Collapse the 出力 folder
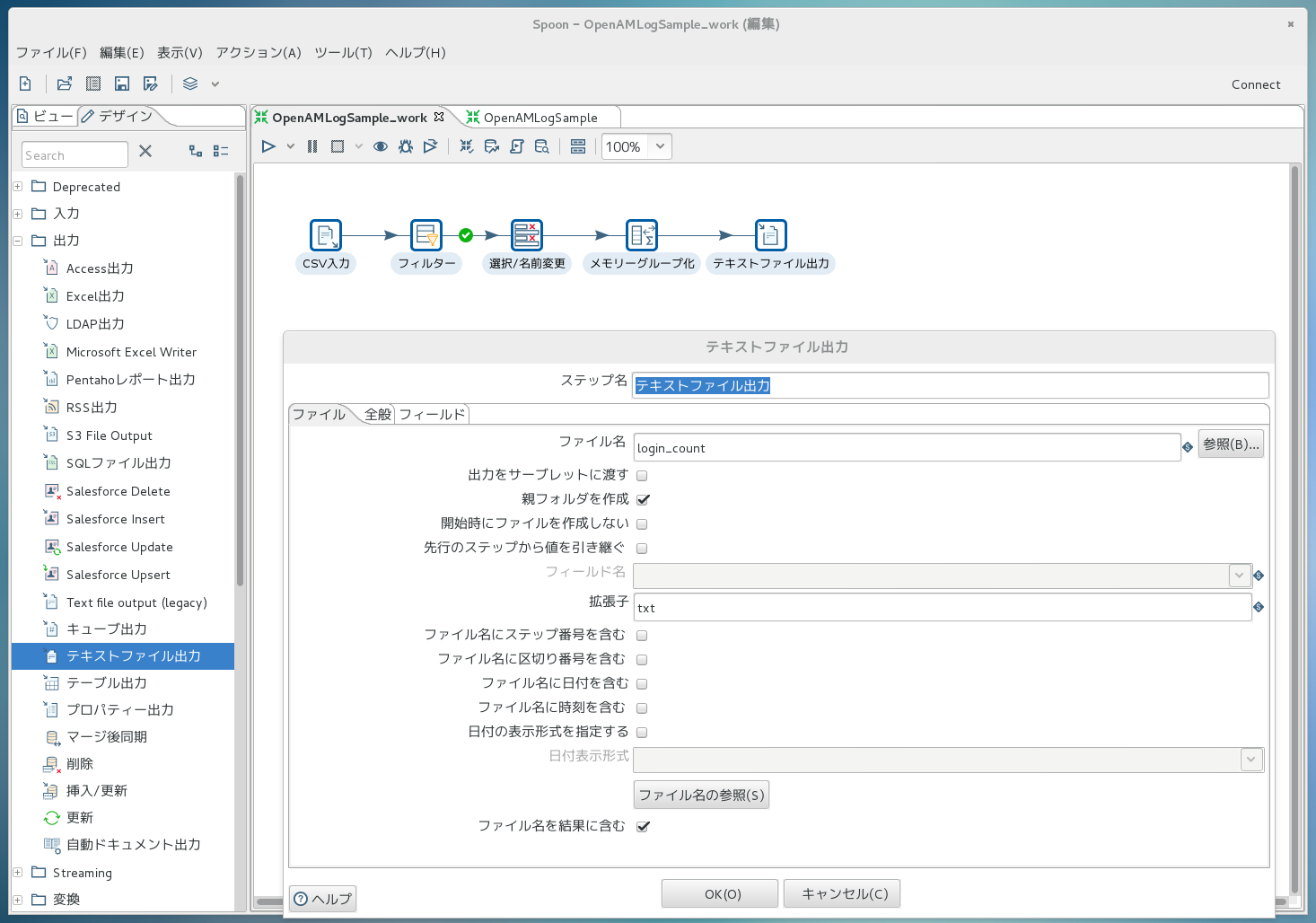1316x923 pixels. pos(17,241)
